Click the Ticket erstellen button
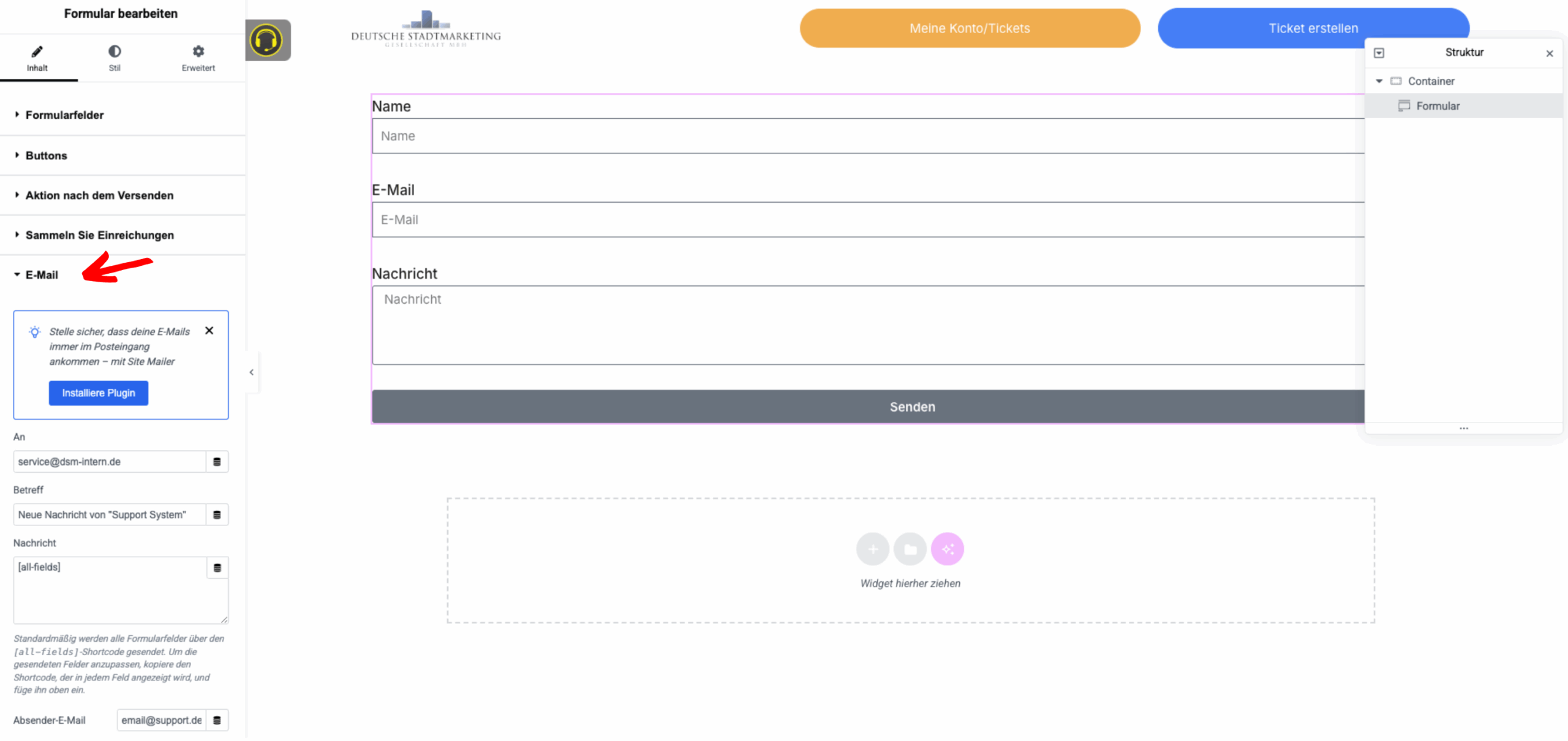Image resolution: width=1568 pixels, height=741 pixels. point(1313,28)
